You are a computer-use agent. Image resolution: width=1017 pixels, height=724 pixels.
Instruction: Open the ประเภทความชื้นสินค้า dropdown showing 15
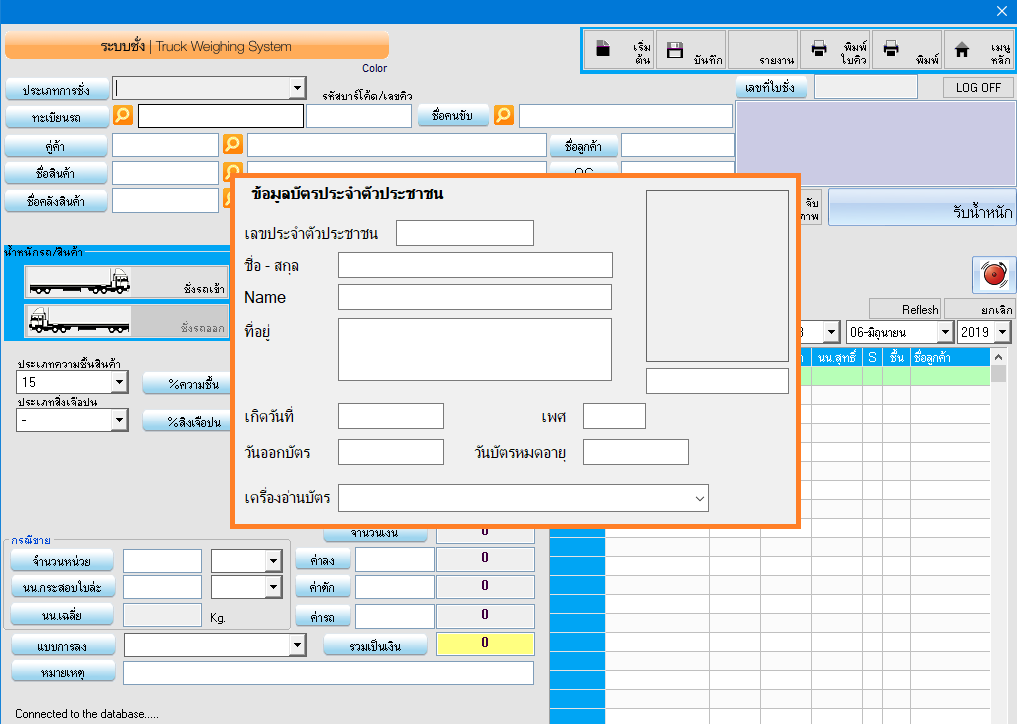(x=119, y=382)
